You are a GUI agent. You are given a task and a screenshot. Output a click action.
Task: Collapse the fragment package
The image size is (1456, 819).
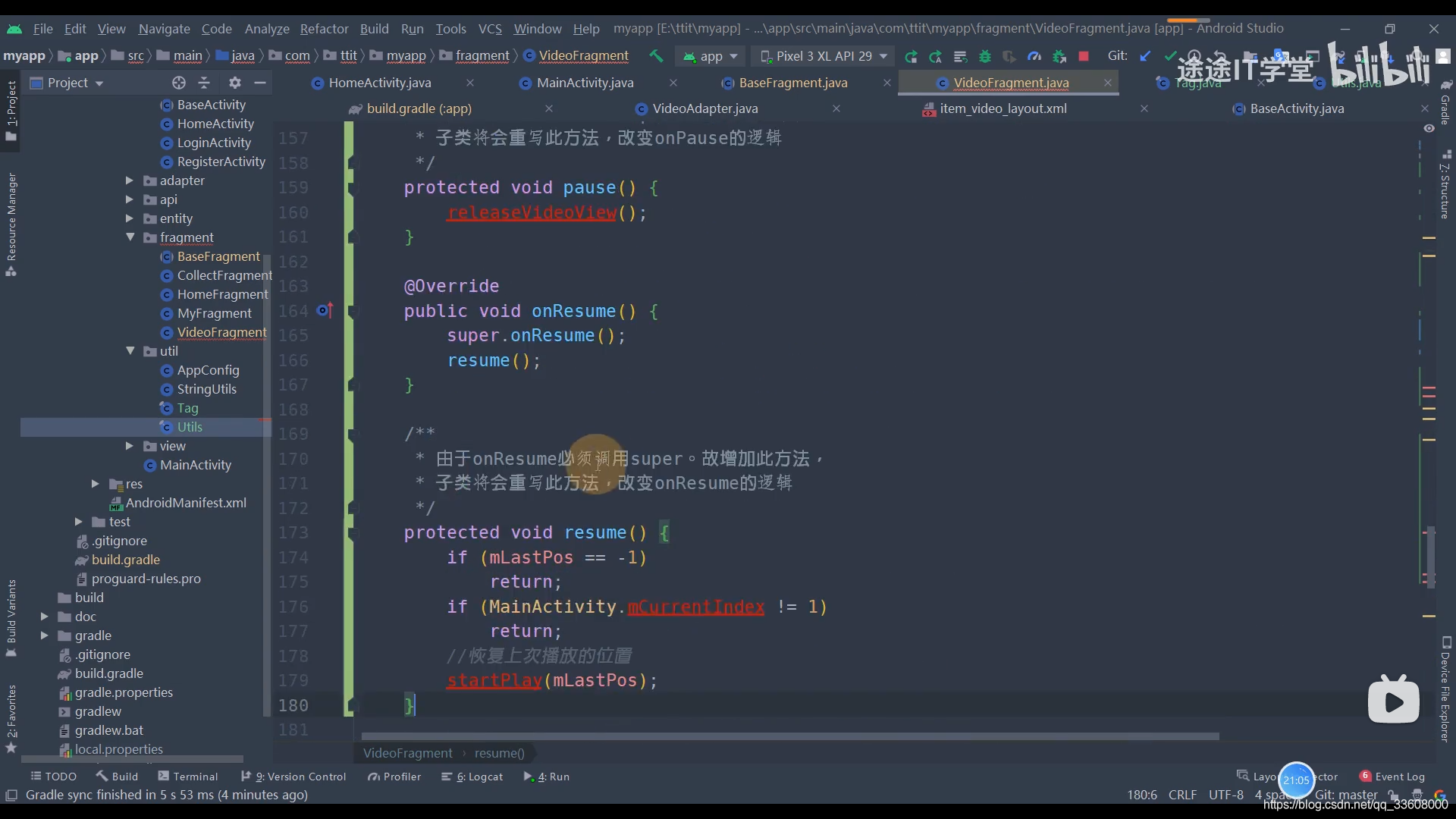pos(130,237)
